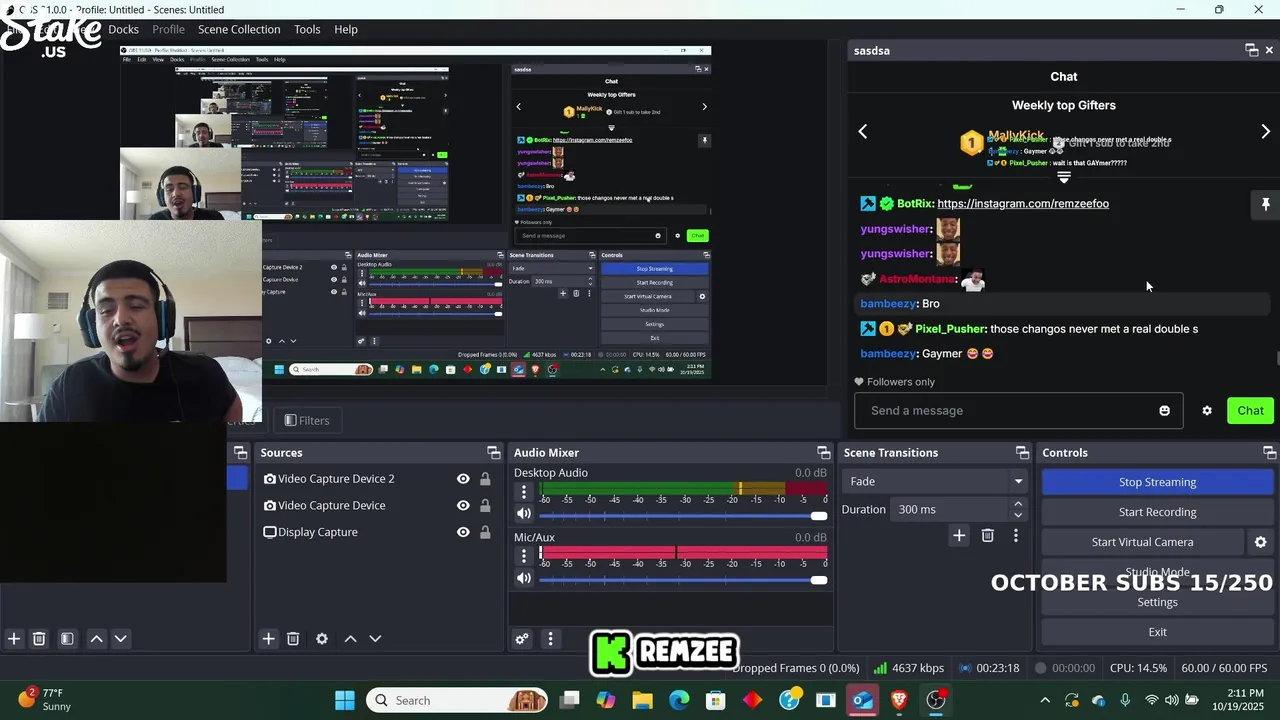Screen dimensions: 1280x720
Task: Open Desktop Audio options three-dot menu
Action: tap(523, 492)
